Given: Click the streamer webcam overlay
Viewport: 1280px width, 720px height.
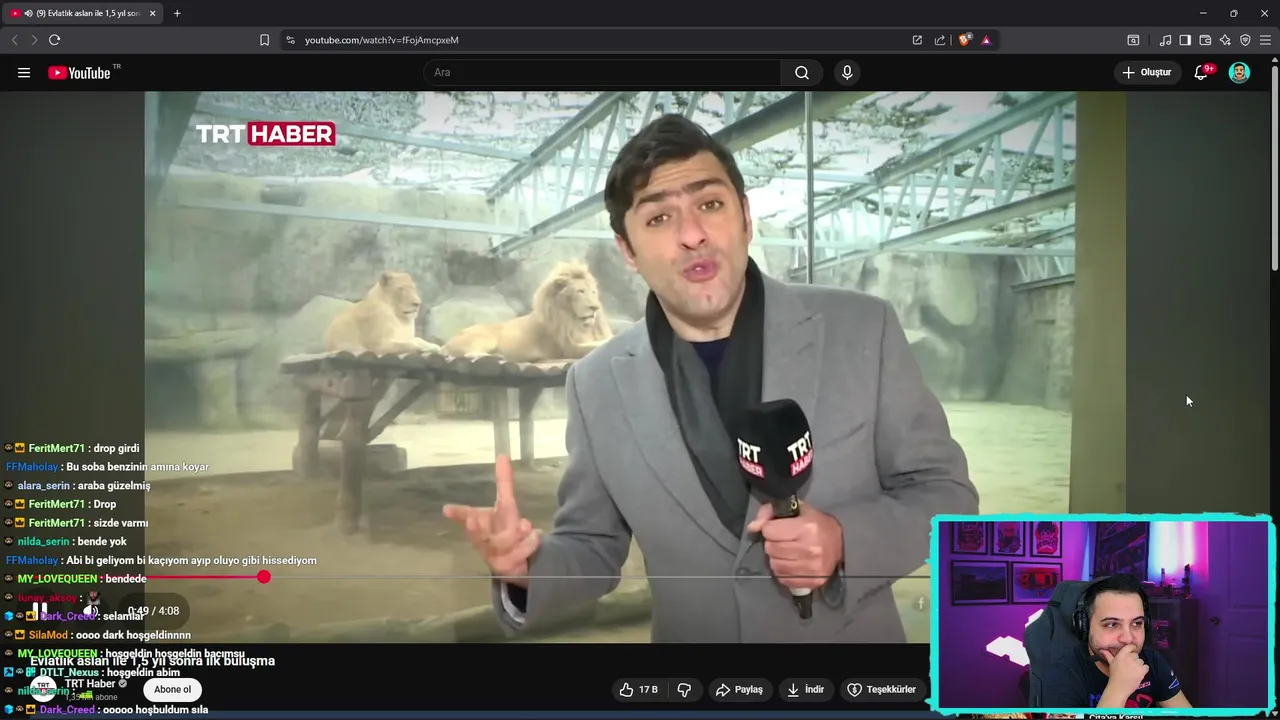Looking at the screenshot, I should click(x=1102, y=614).
